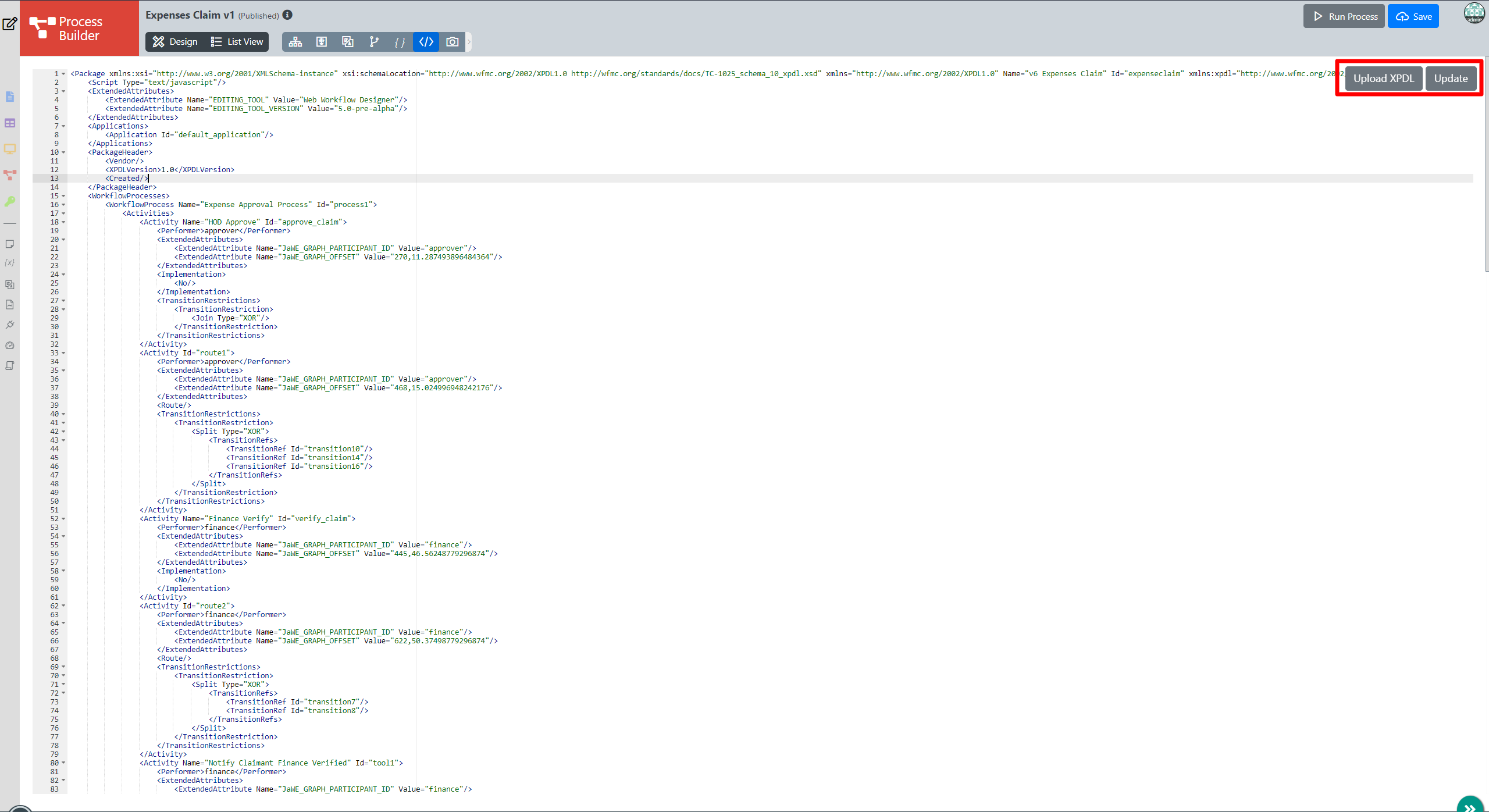Click the branch/version toolbar icon
The width and height of the screenshot is (1489, 812).
pos(374,42)
